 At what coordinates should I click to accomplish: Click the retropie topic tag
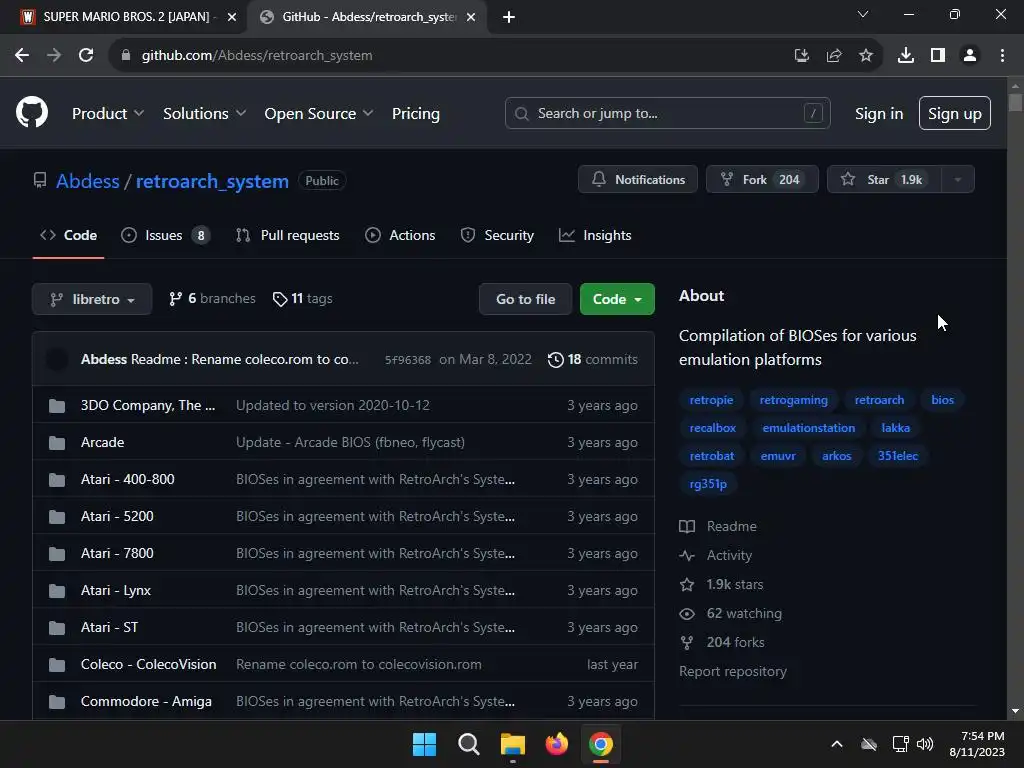pyautogui.click(x=711, y=400)
